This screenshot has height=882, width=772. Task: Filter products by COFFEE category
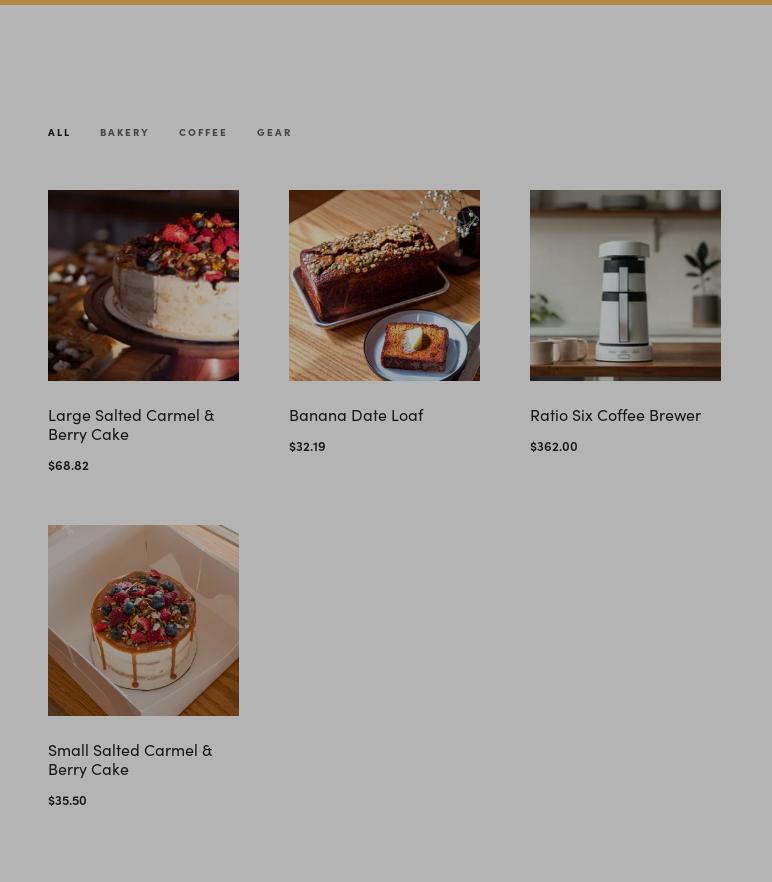[203, 132]
